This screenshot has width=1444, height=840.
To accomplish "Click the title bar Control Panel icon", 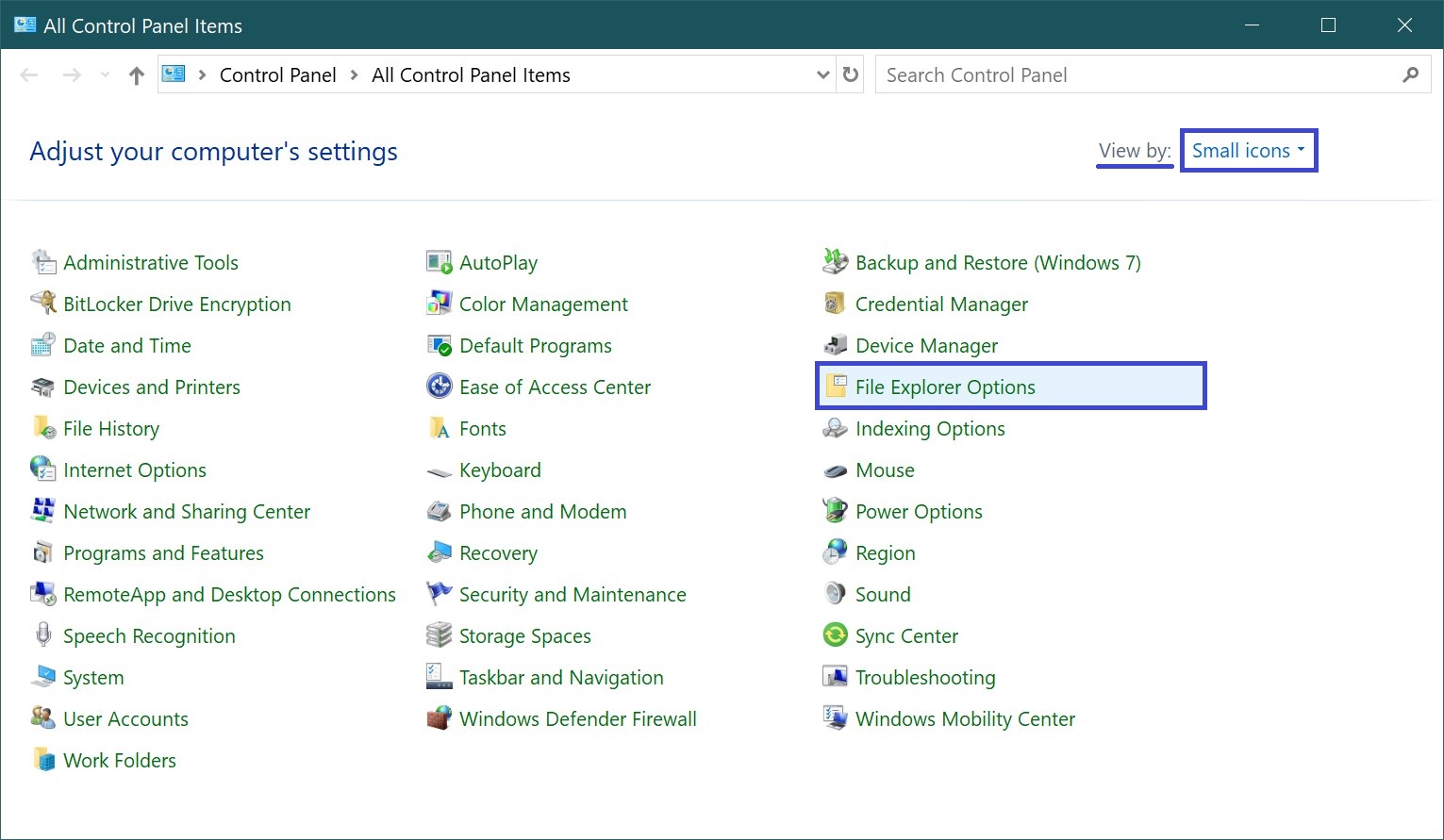I will click(25, 25).
